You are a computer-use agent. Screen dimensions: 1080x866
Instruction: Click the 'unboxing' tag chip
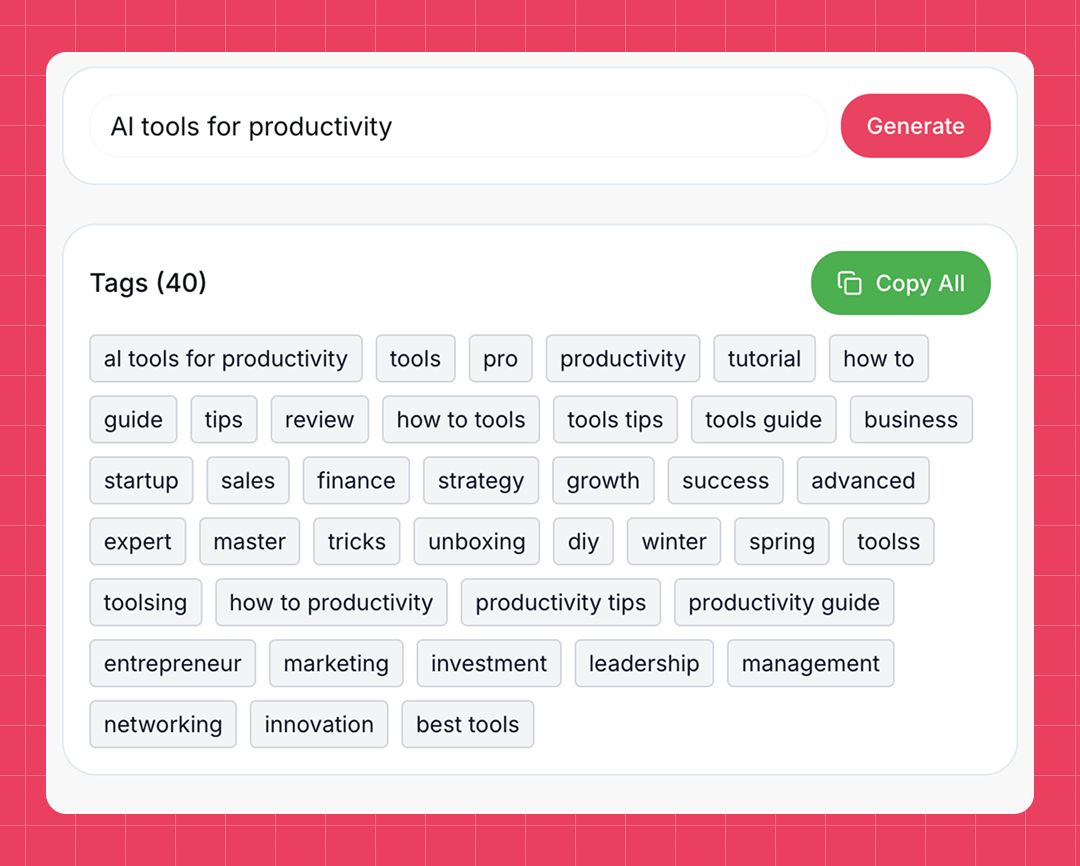[x=477, y=542]
